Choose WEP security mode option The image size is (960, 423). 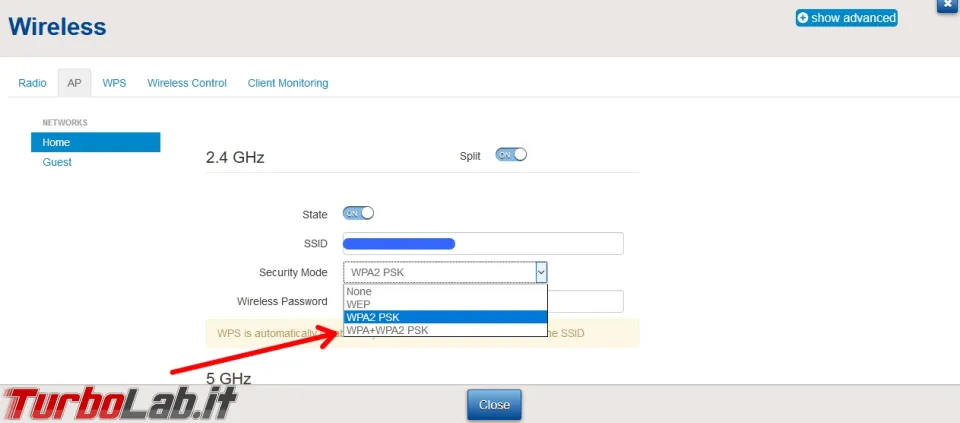click(x=445, y=304)
